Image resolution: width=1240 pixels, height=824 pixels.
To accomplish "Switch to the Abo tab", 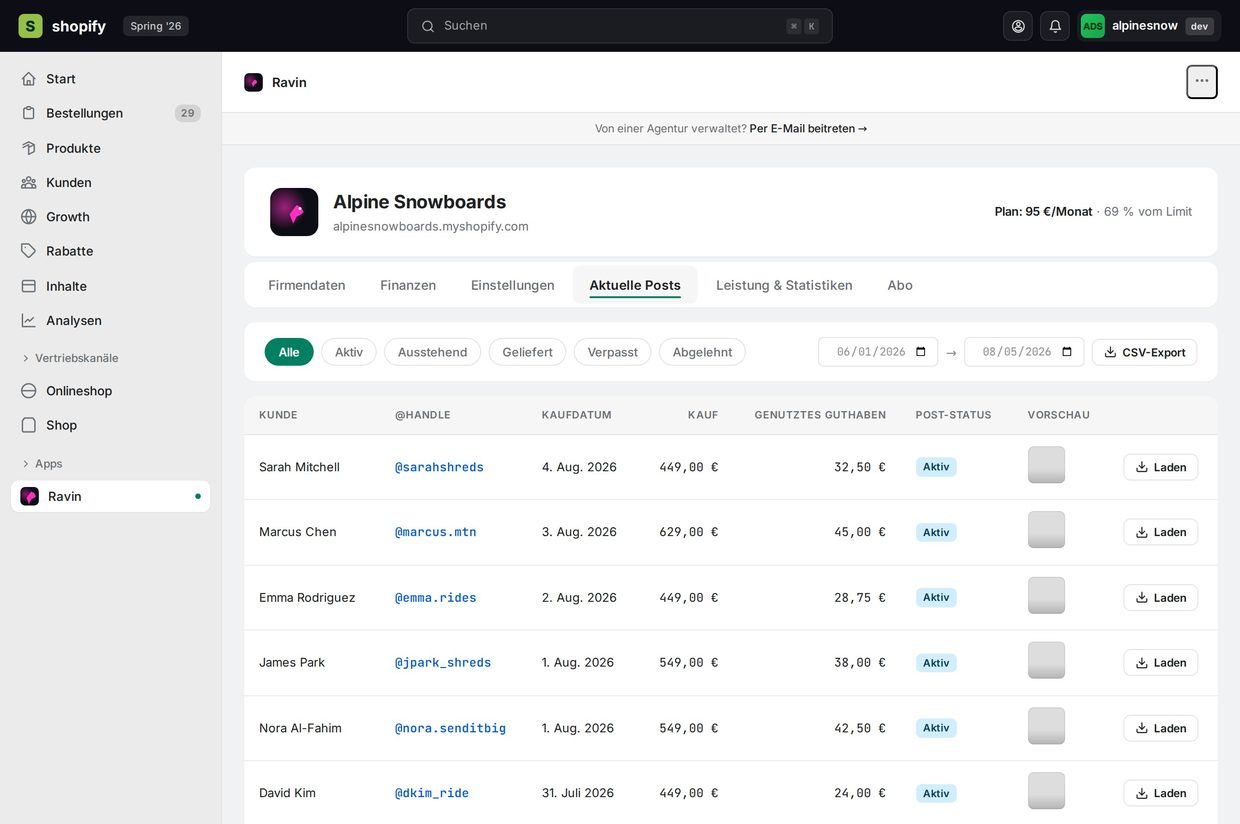I will 900,285.
